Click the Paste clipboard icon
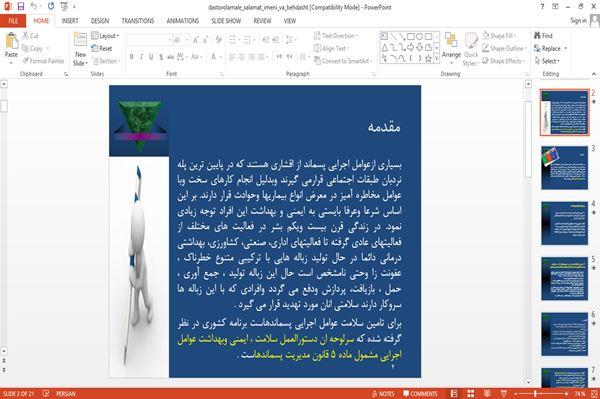 click(11, 41)
